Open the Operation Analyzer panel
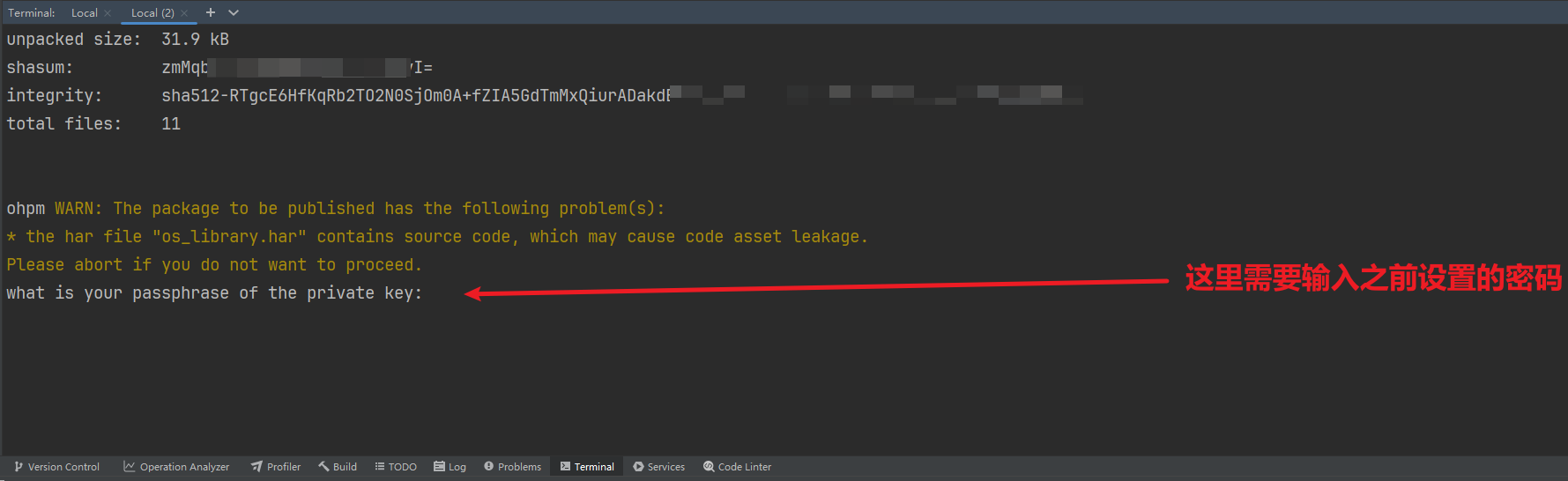 click(x=176, y=467)
